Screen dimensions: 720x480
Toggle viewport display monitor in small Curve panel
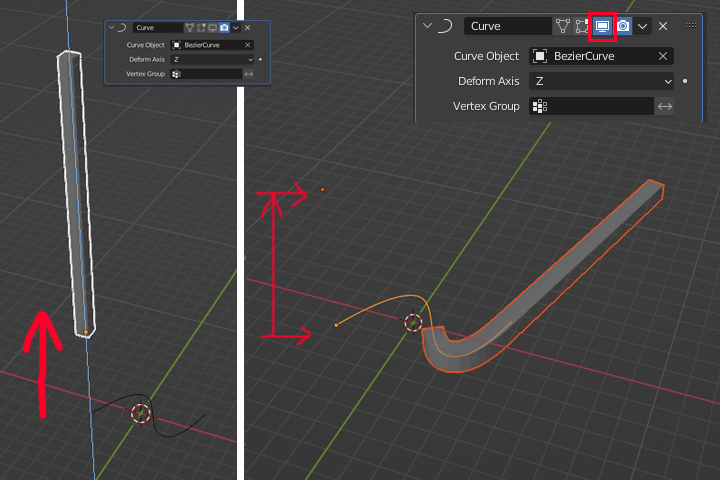coord(212,28)
